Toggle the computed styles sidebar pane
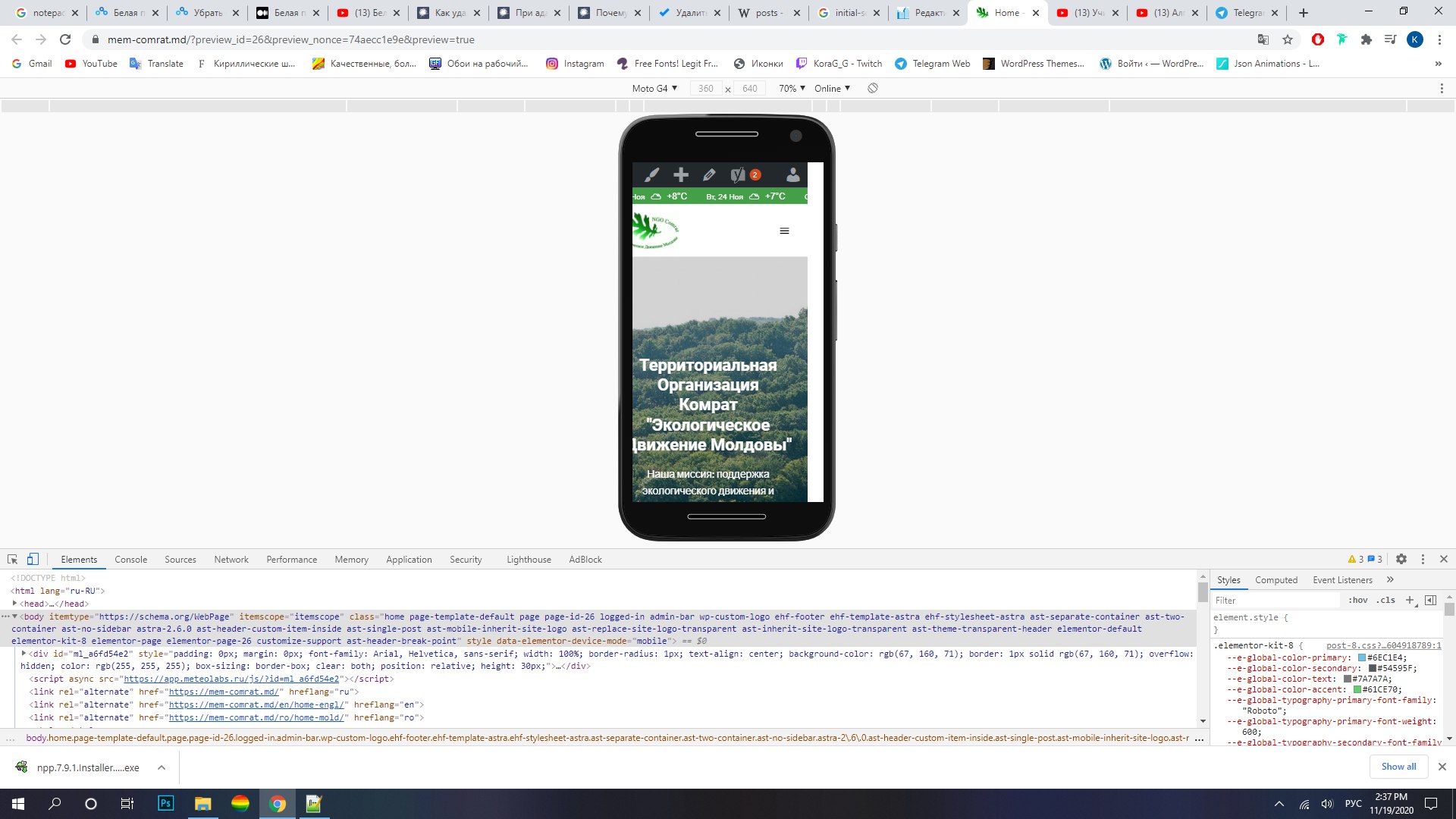Image resolution: width=1456 pixels, height=819 pixels. tap(1431, 600)
